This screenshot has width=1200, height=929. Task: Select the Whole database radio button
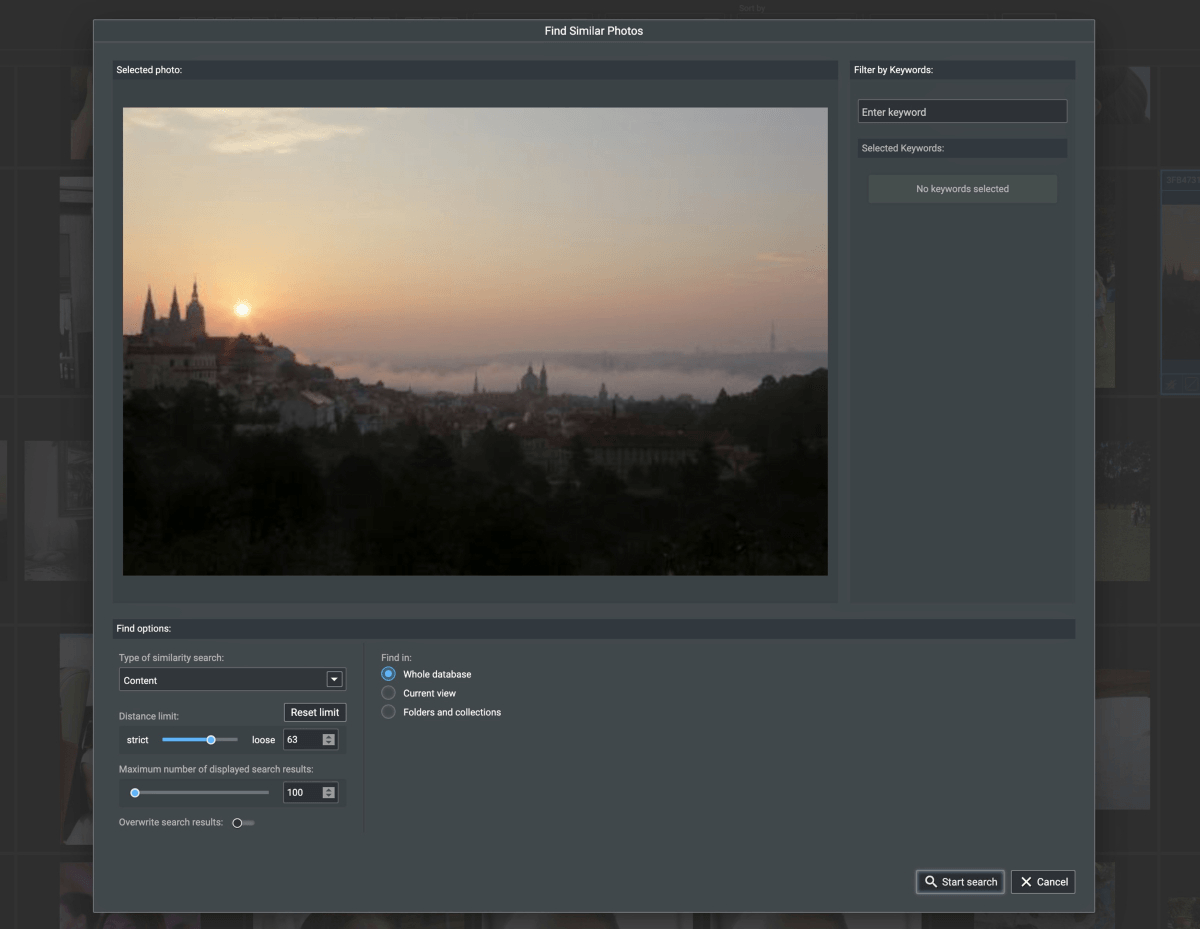[388, 674]
